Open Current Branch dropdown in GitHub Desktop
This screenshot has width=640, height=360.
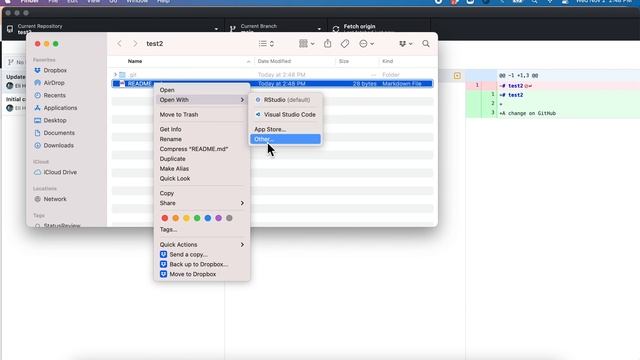(276, 29)
